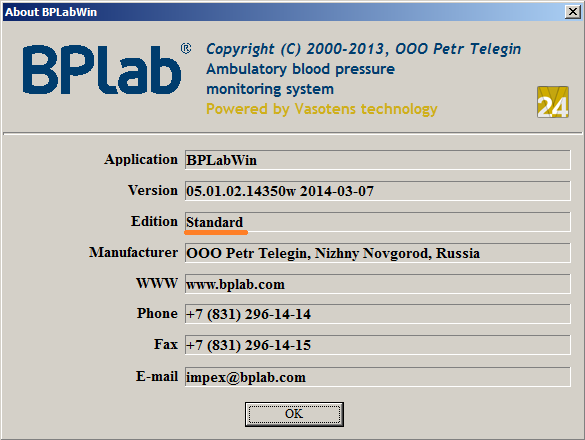Click the Fax label
Image resolution: width=585 pixels, height=440 pixels.
(x=166, y=344)
